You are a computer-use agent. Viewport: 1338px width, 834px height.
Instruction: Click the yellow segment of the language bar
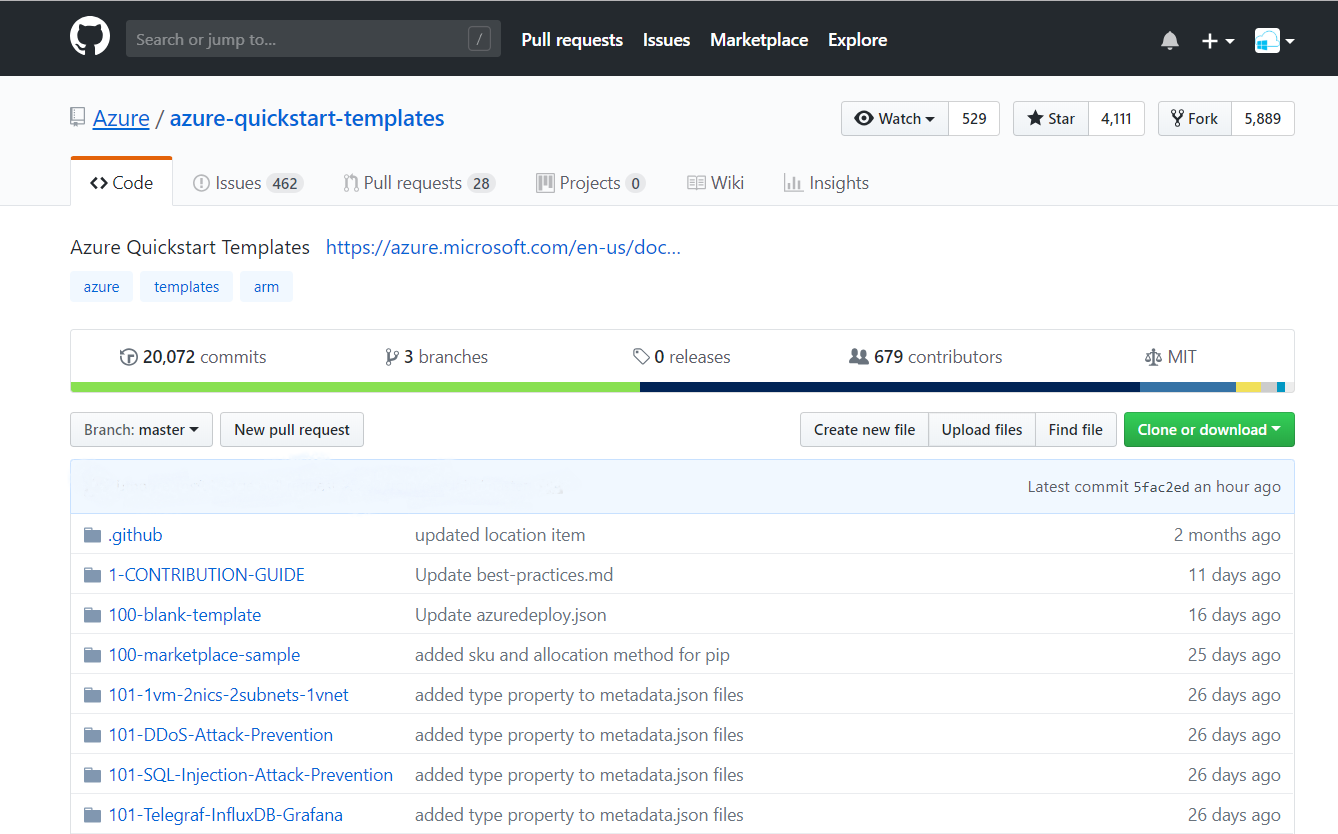(1249, 387)
